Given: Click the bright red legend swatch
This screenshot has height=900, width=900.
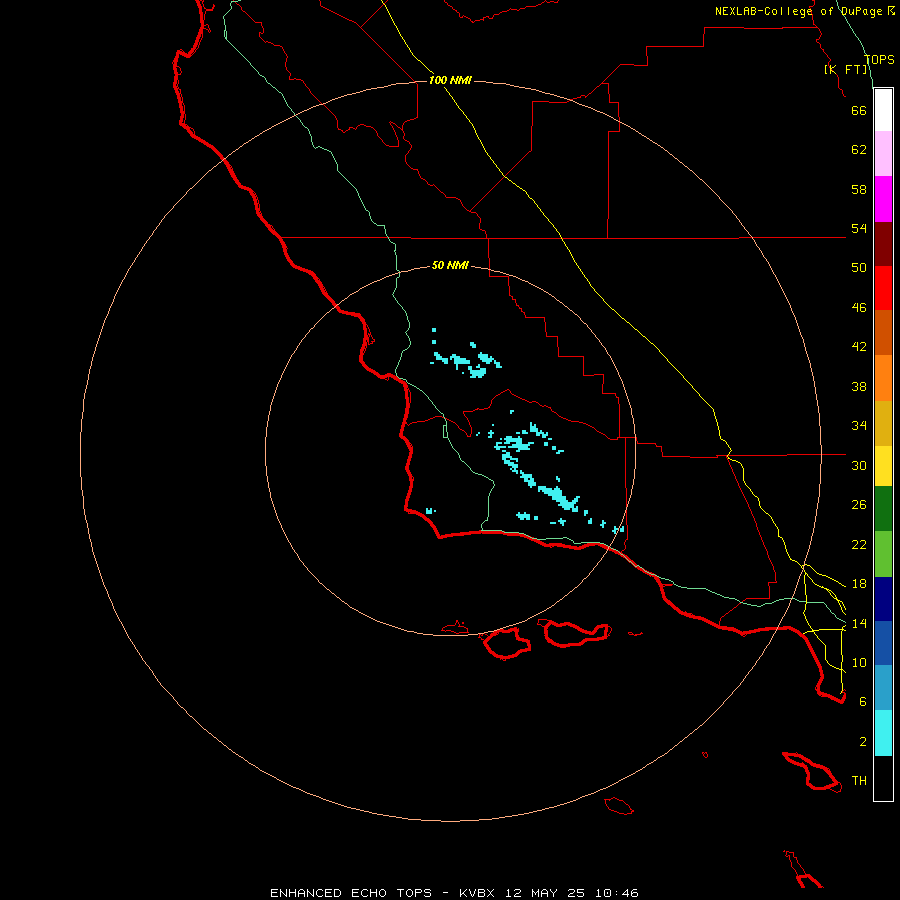Looking at the screenshot, I should (x=883, y=288).
